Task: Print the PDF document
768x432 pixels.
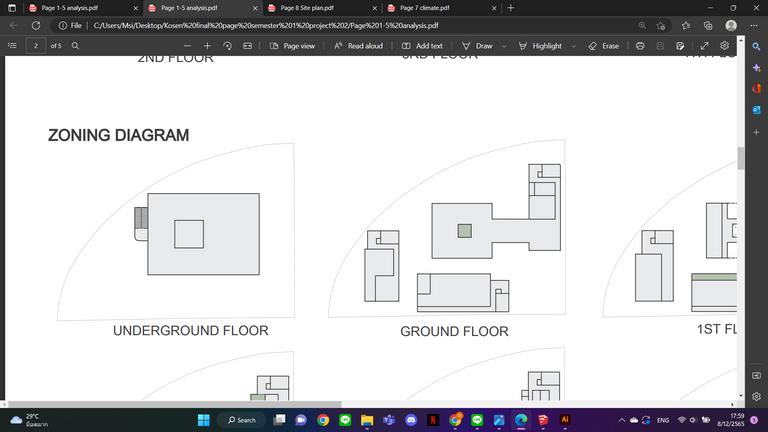Action: tap(640, 46)
